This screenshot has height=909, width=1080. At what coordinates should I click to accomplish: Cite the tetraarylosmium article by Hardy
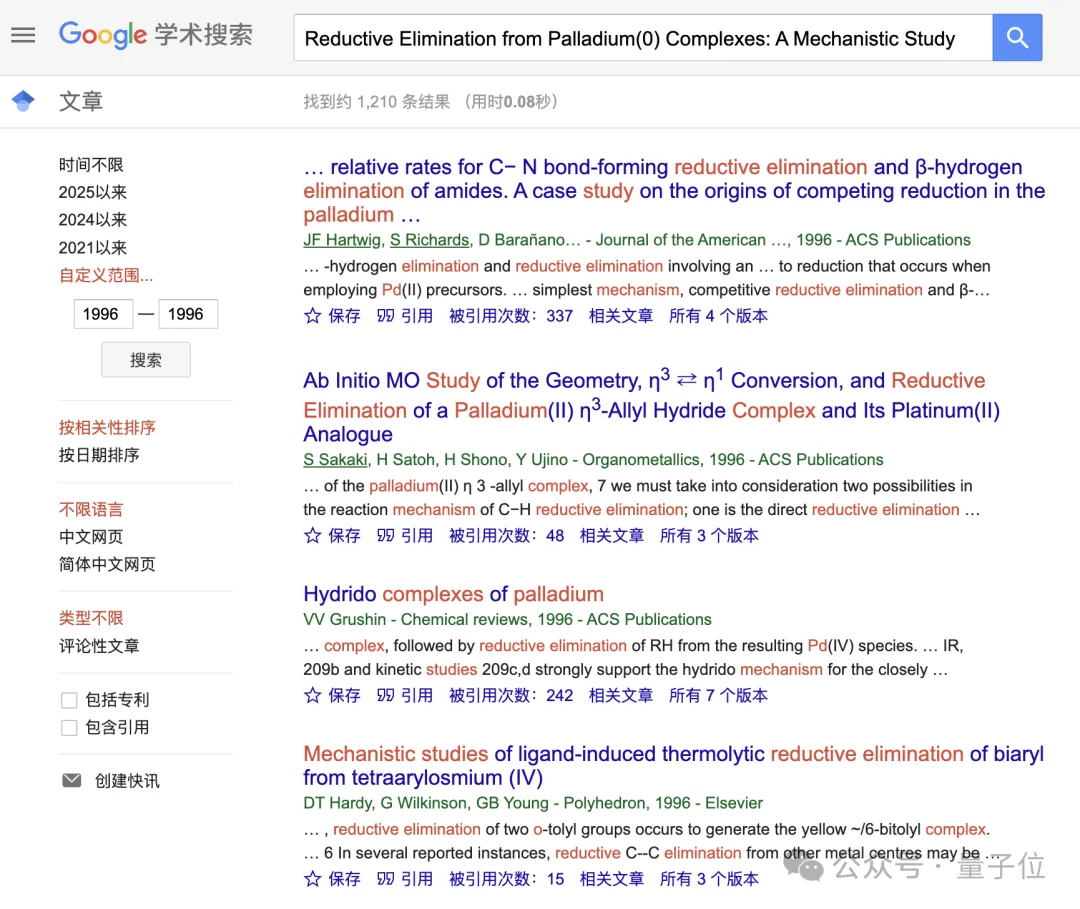(405, 879)
